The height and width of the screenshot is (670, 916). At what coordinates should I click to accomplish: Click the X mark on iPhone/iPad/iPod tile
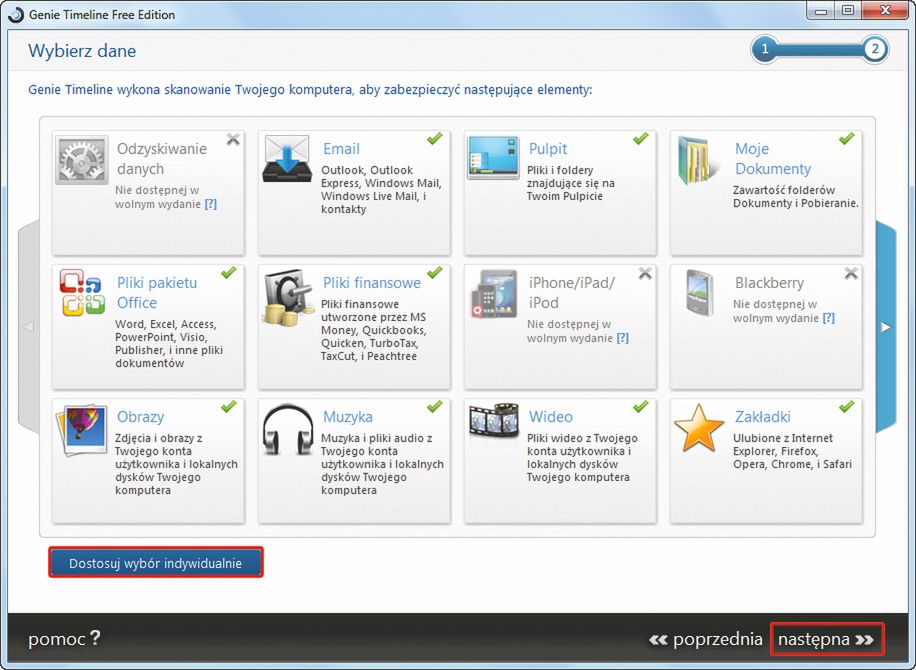pyautogui.click(x=645, y=273)
